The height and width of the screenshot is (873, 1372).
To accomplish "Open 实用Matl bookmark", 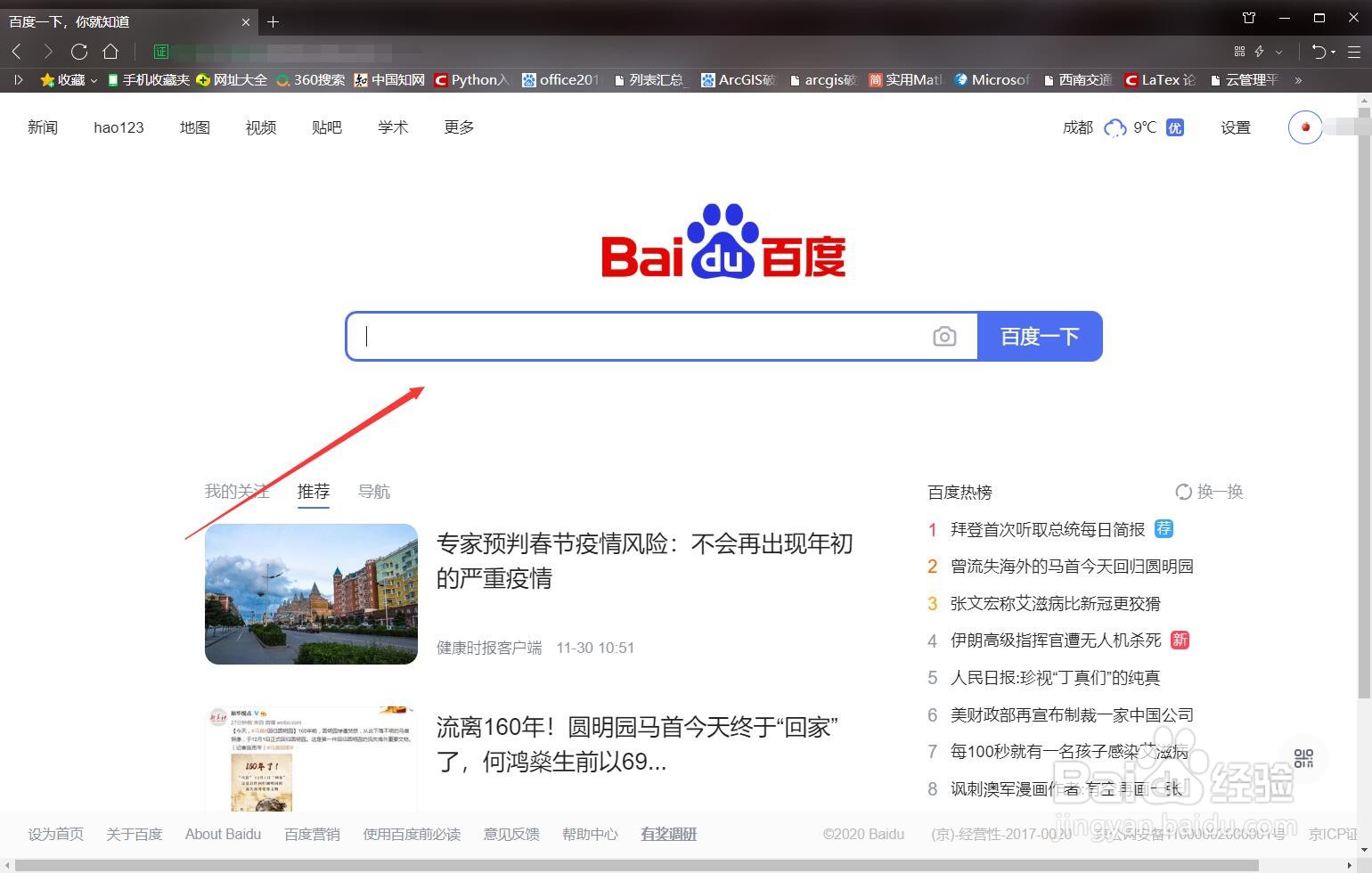I will point(905,80).
